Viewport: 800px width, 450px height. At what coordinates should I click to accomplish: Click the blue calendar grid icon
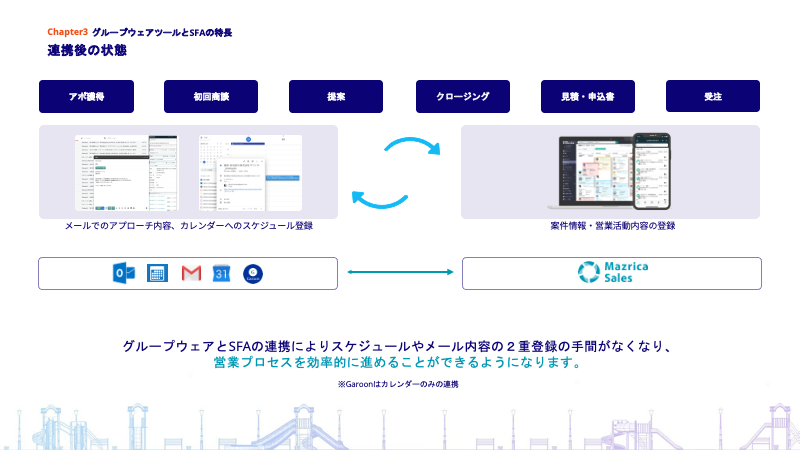(x=156, y=273)
